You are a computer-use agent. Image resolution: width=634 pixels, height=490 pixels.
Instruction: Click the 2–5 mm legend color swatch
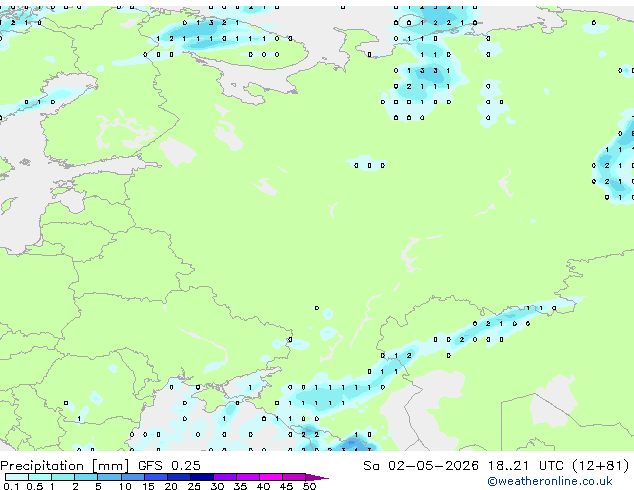[x=86, y=477]
